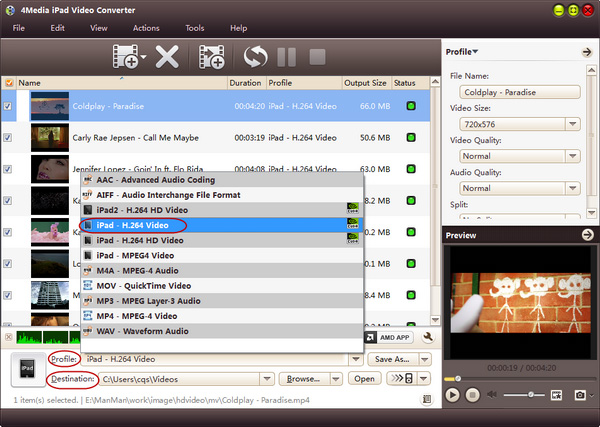Viewport: 600px width, 427px height.
Task: Open the Destination path dropdown
Action: click(266, 379)
